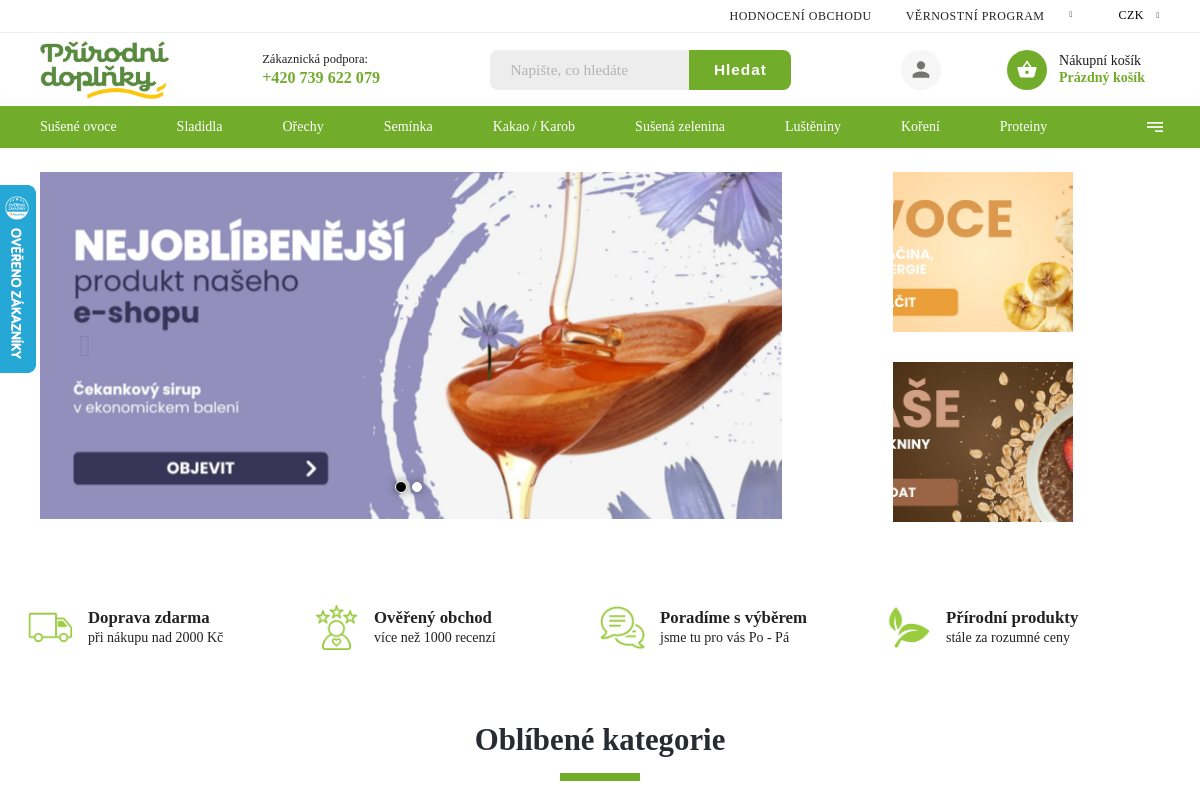Select the first carousel slide dot
This screenshot has height=800, width=1200.
coord(401,487)
